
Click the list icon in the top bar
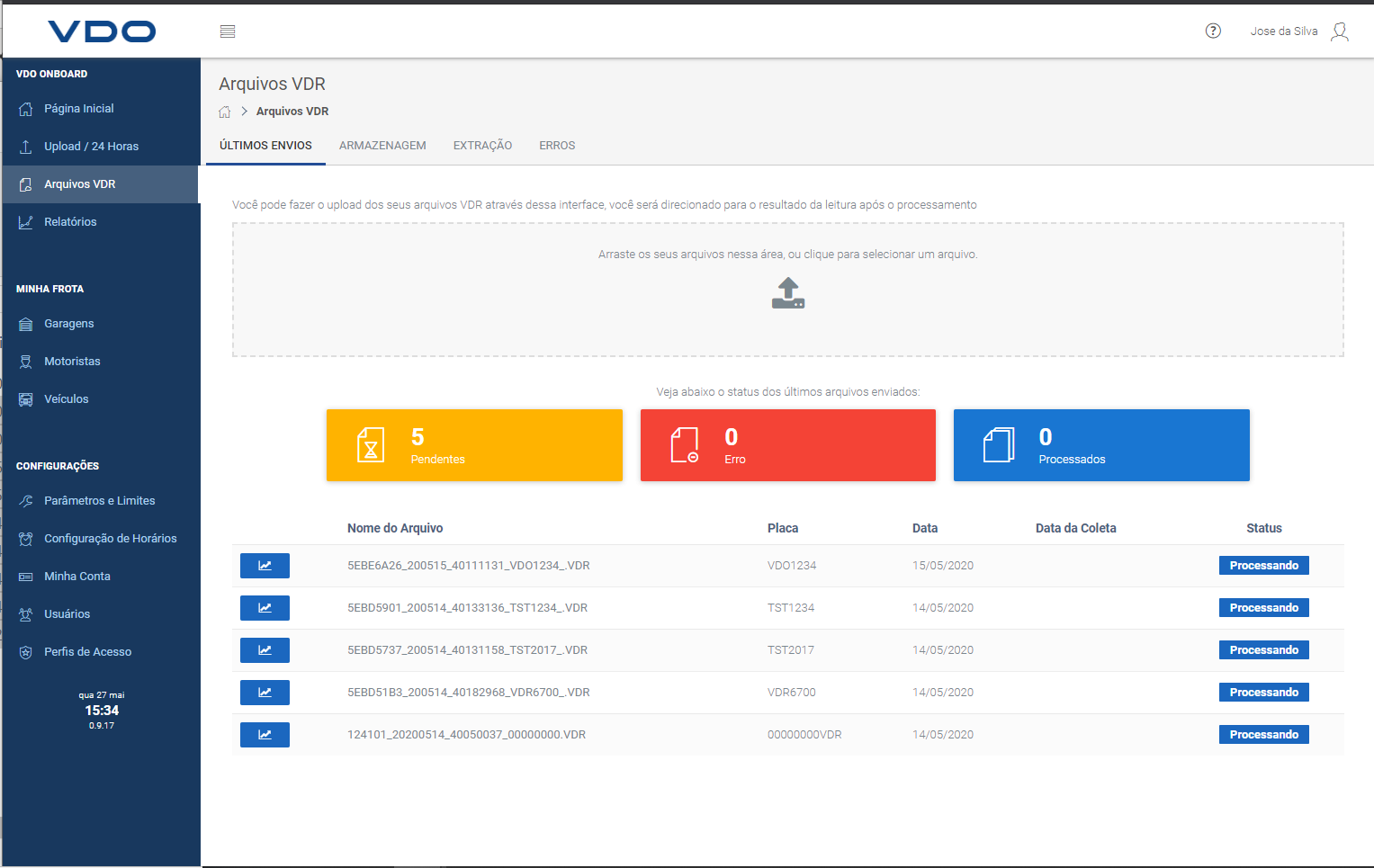click(x=228, y=31)
